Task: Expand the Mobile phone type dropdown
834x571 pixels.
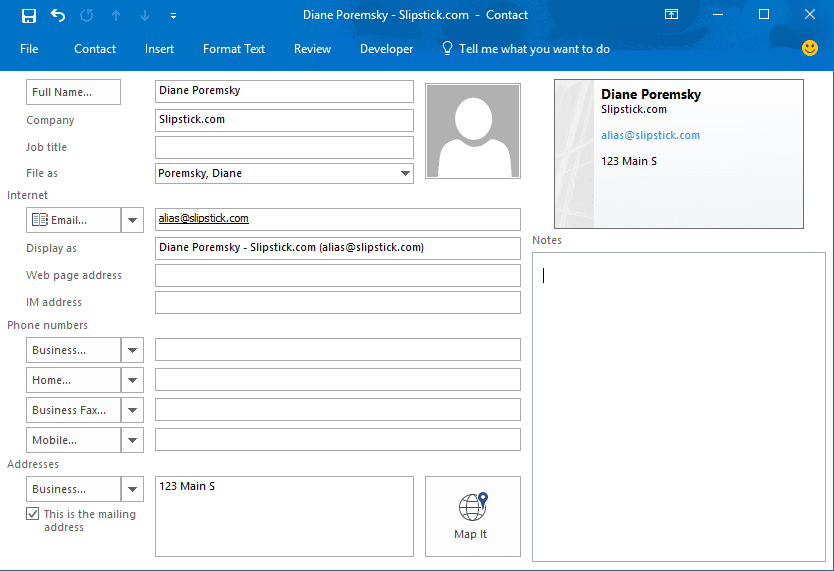Action: (132, 440)
